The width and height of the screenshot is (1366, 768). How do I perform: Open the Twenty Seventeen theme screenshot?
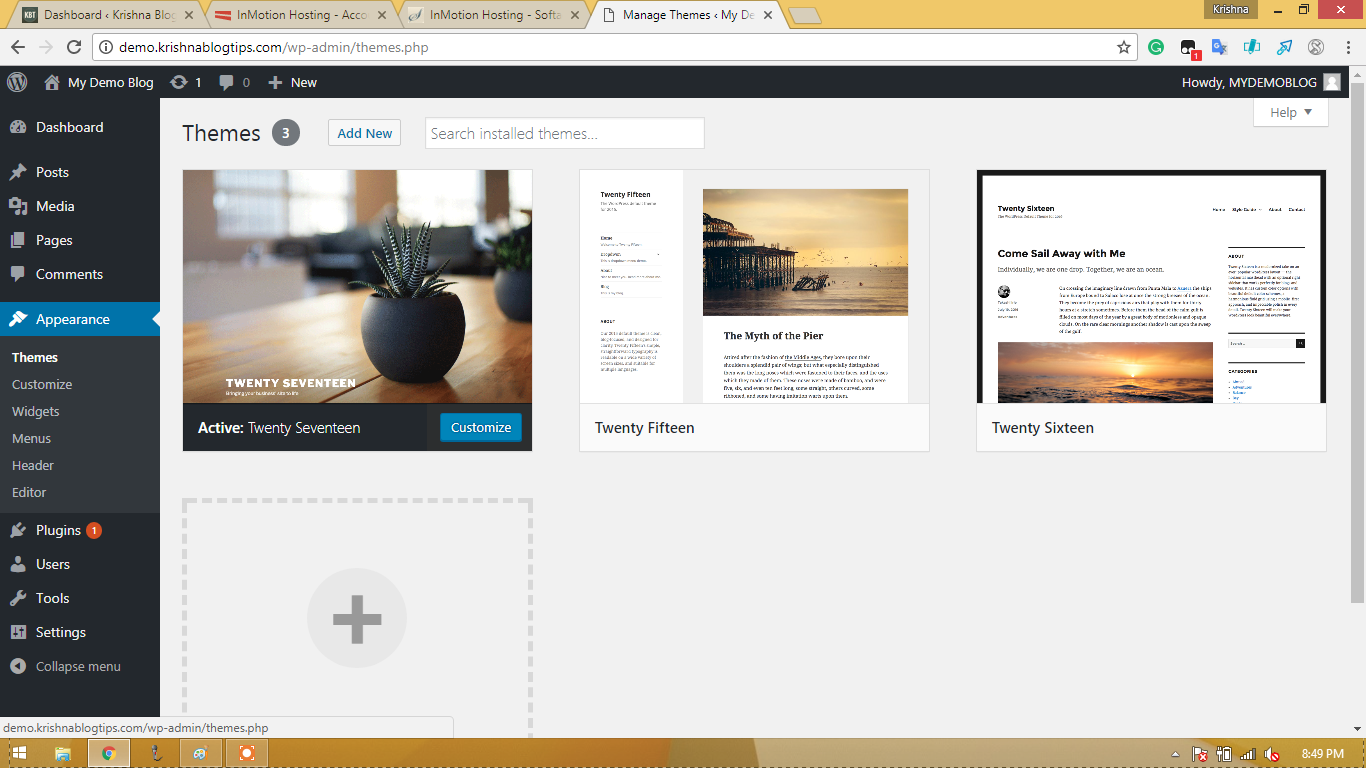tap(357, 287)
